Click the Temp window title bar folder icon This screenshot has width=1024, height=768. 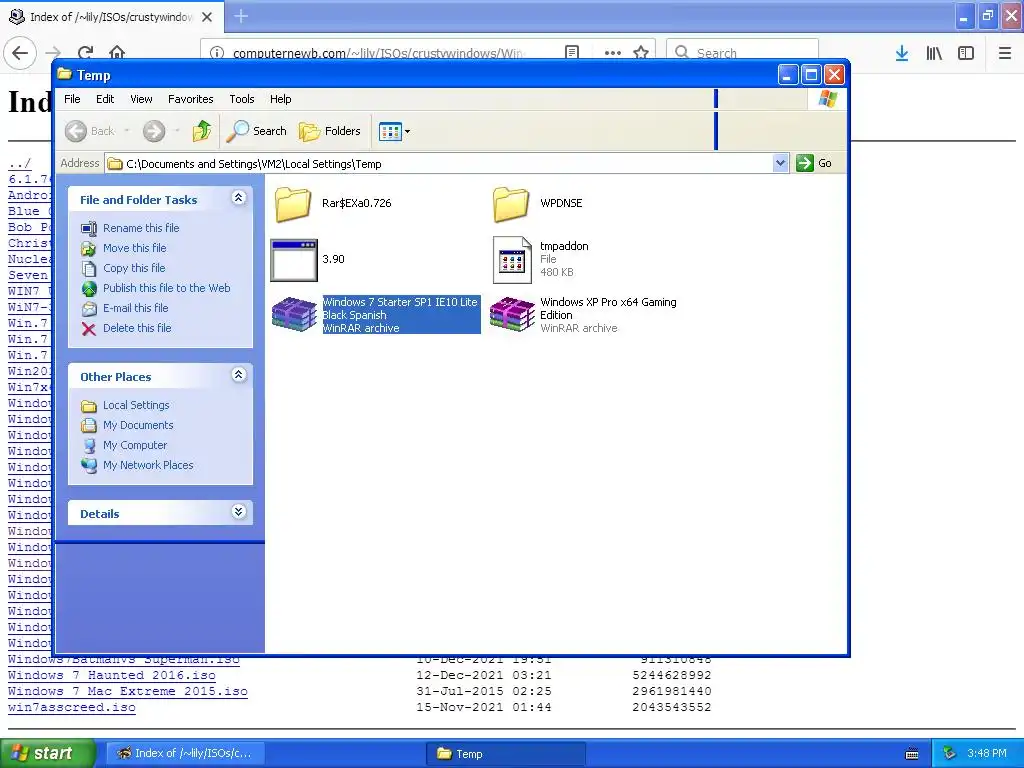point(64,74)
